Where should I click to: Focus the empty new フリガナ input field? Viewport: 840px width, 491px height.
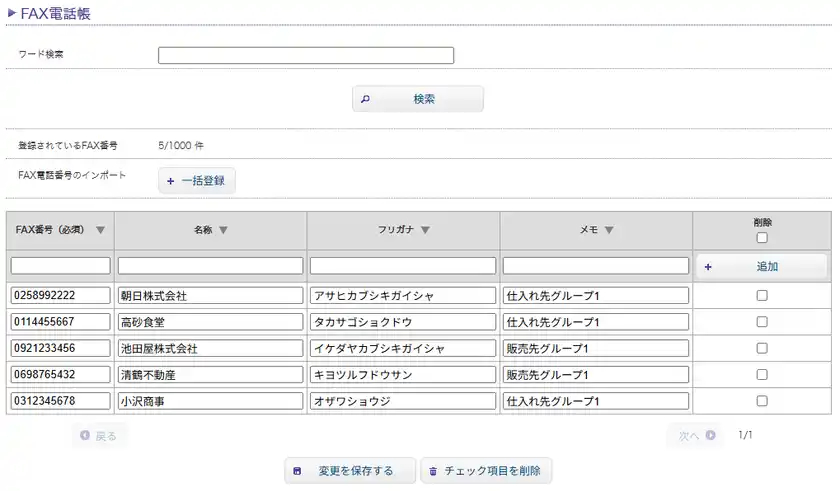403,266
